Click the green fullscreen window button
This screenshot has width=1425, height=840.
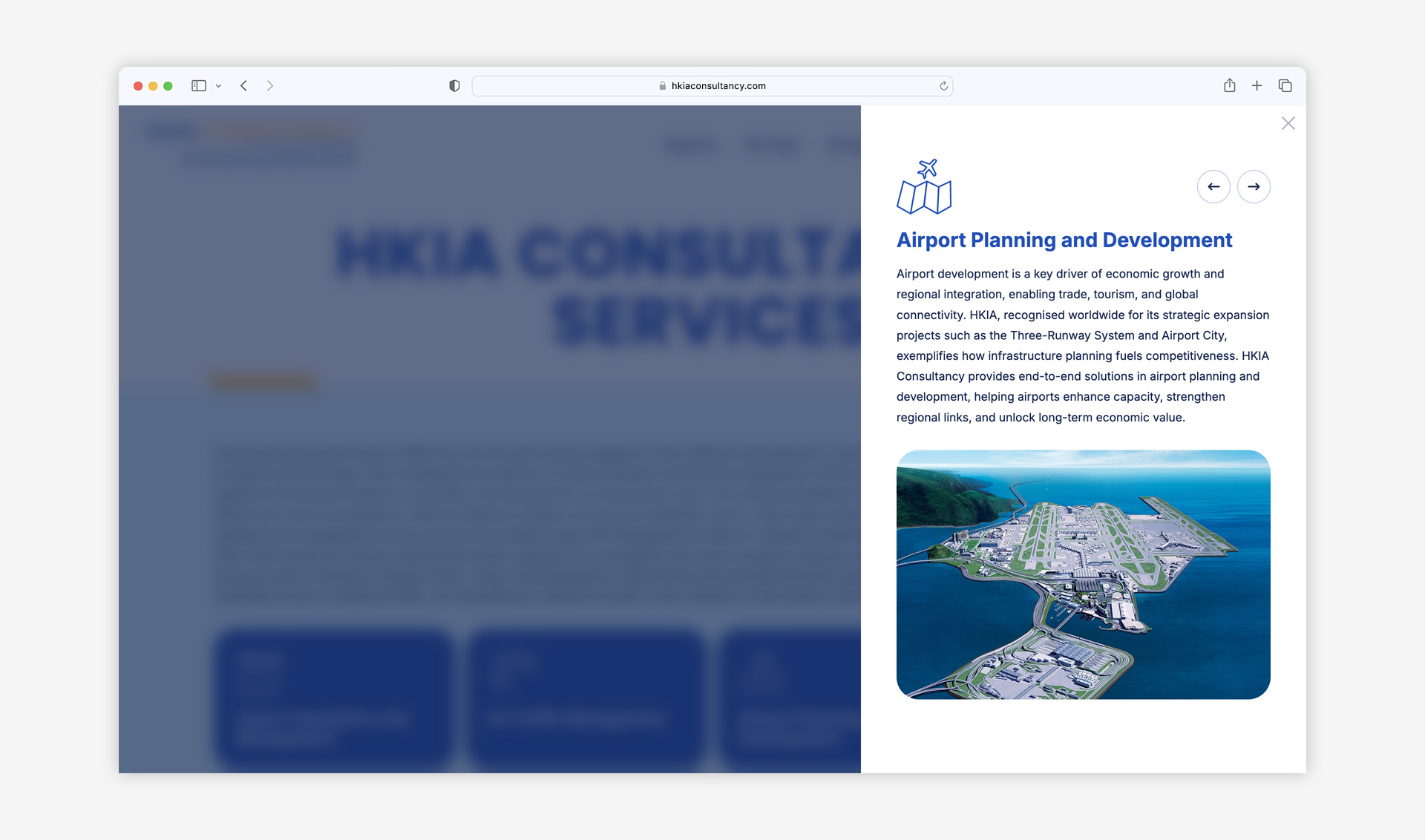point(168,86)
